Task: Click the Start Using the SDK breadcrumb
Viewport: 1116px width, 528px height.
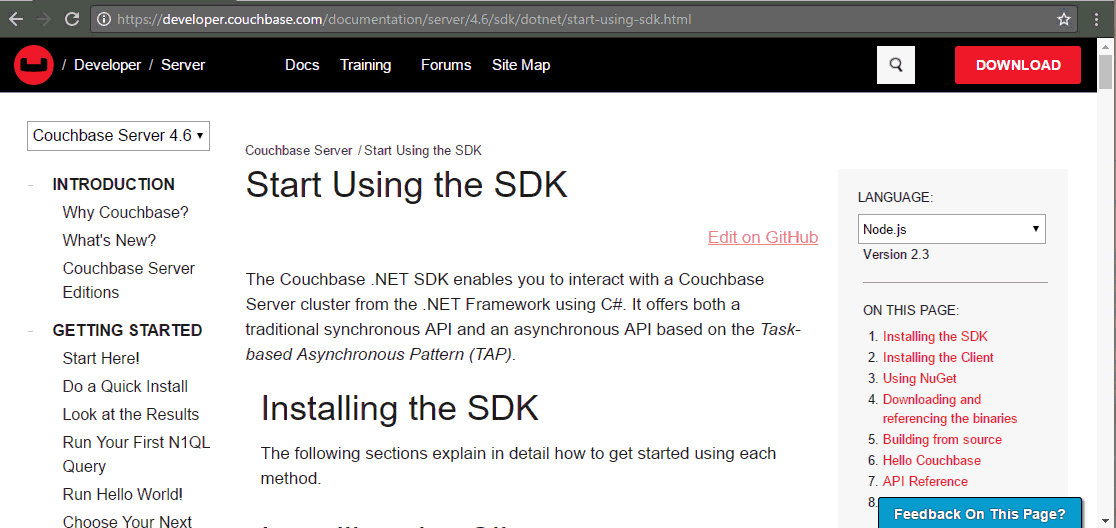Action: 423,150
